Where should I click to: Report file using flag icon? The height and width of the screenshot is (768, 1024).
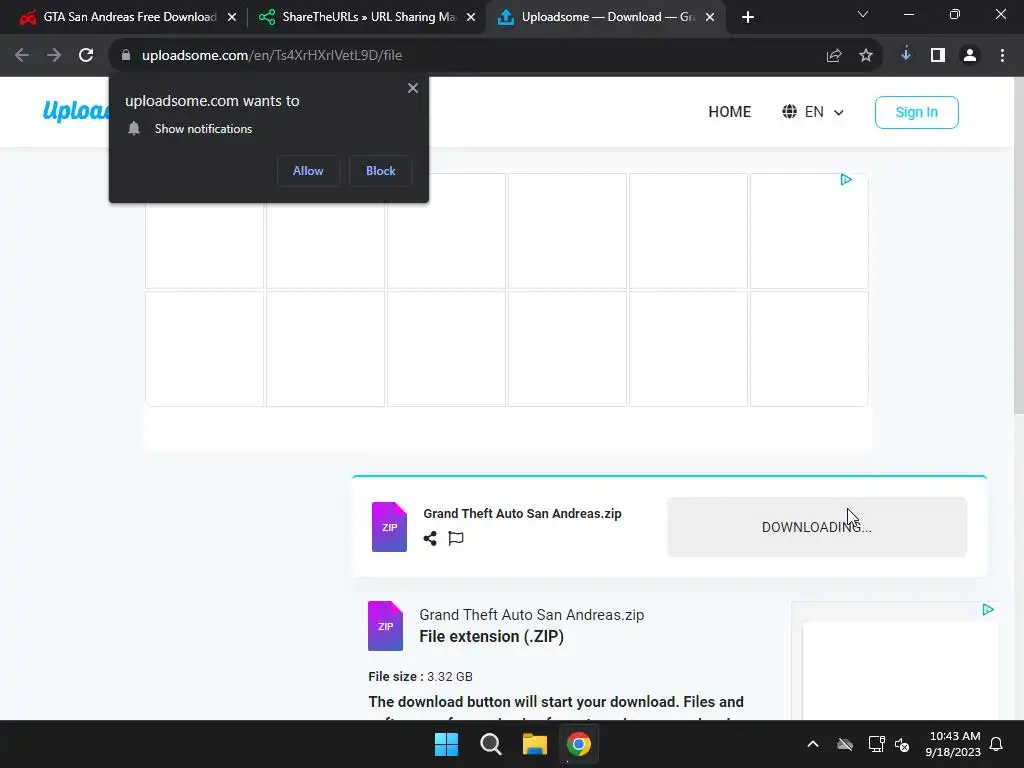[x=456, y=538]
